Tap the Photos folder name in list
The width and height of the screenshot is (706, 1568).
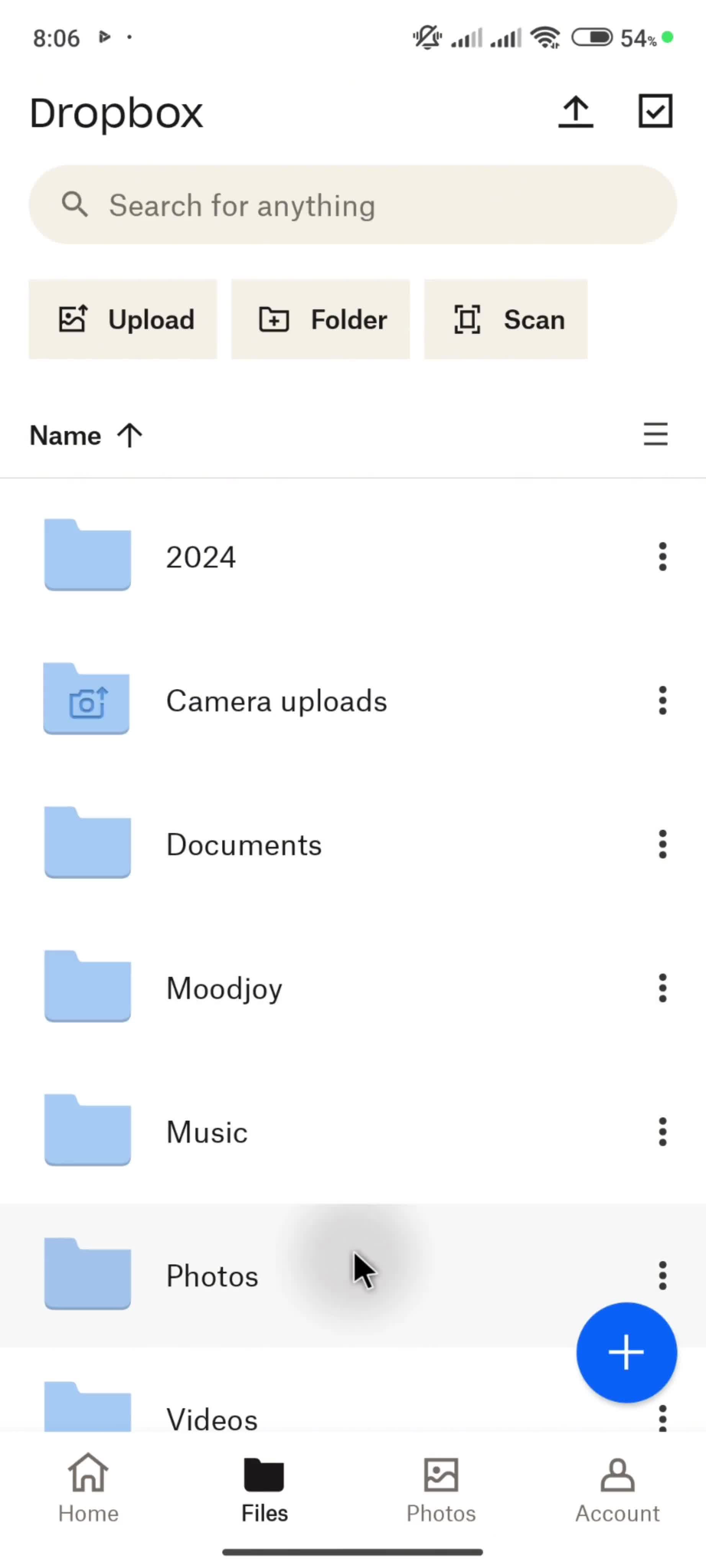[x=212, y=1276]
